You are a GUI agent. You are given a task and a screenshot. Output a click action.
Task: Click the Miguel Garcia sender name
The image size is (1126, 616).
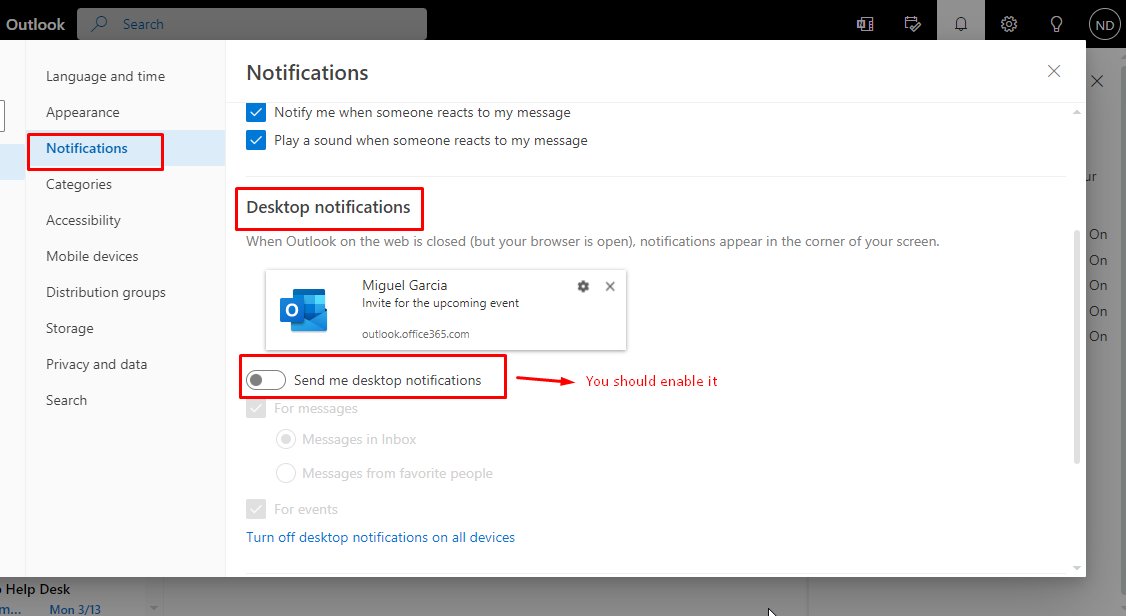404,285
